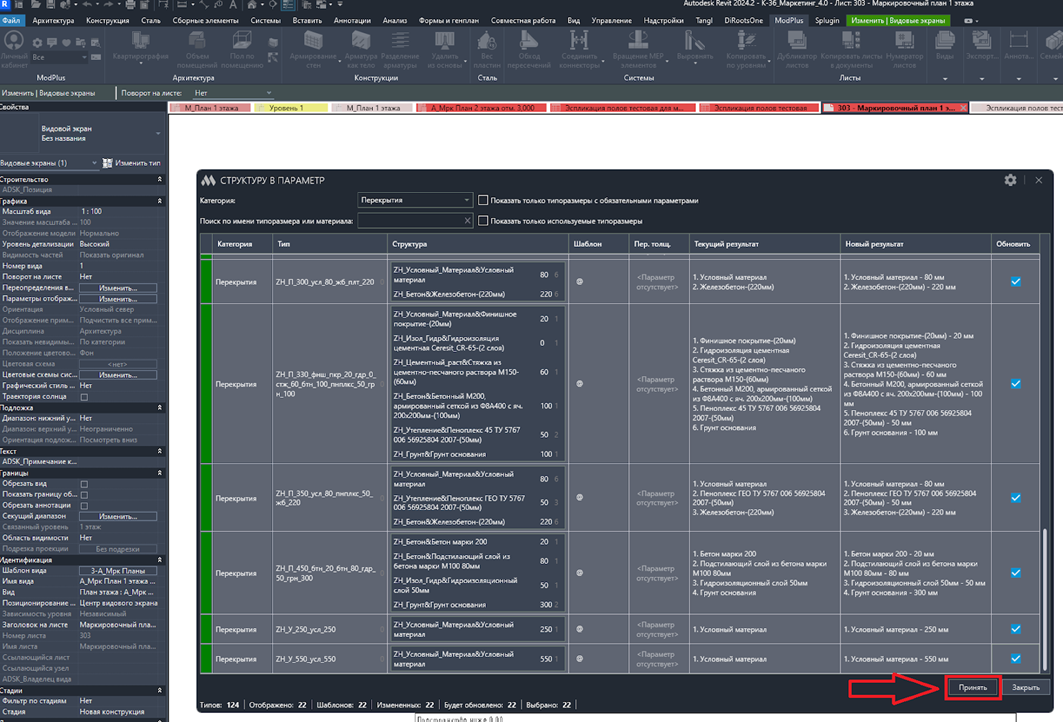Image resolution: width=1063 pixels, height=722 pixels.
Task: Open the А_Мрк План 2 этажа view tab
Action: [x=481, y=108]
